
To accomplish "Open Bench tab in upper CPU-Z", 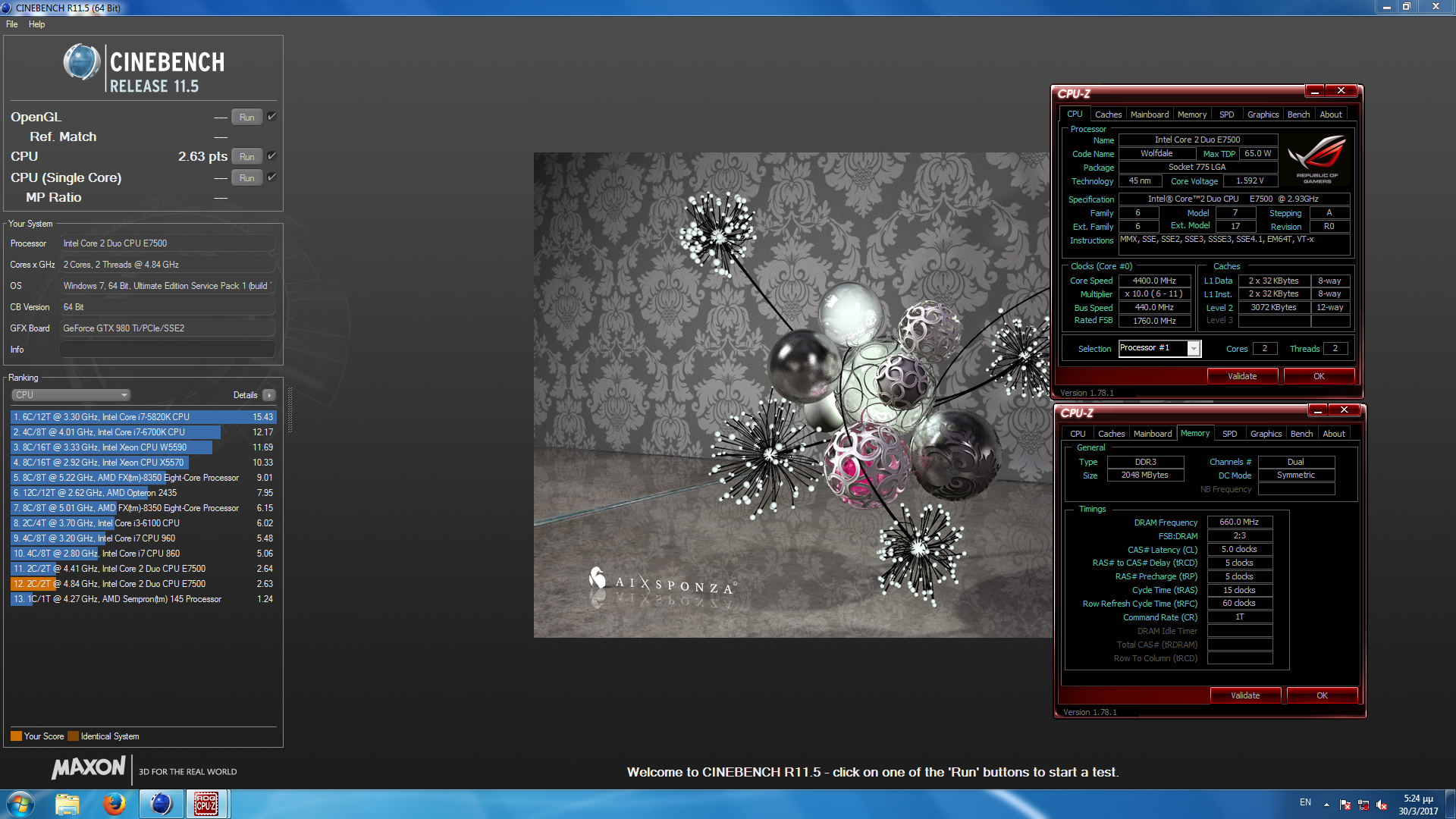I will coord(1299,115).
